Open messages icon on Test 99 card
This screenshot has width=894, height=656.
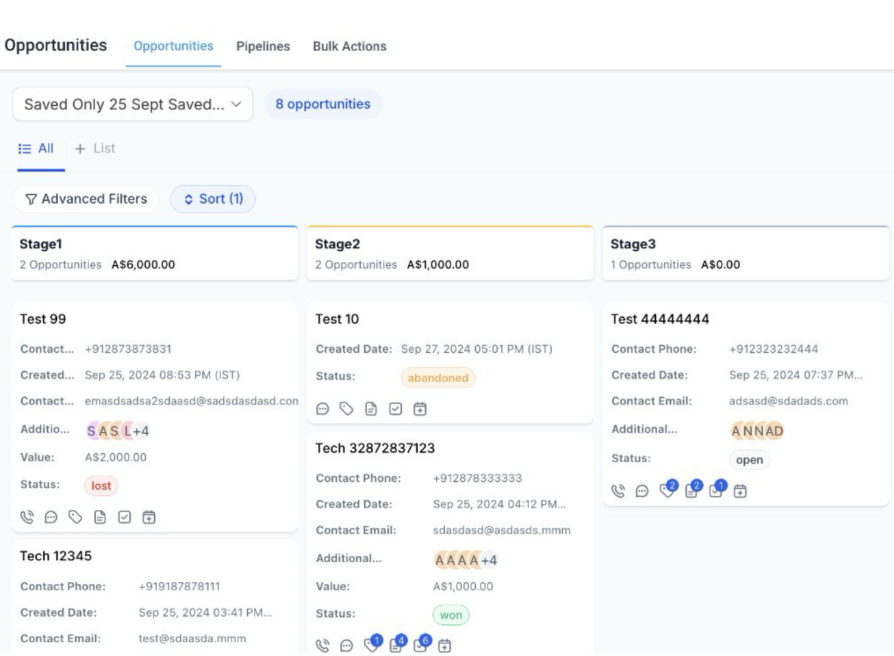[51, 517]
